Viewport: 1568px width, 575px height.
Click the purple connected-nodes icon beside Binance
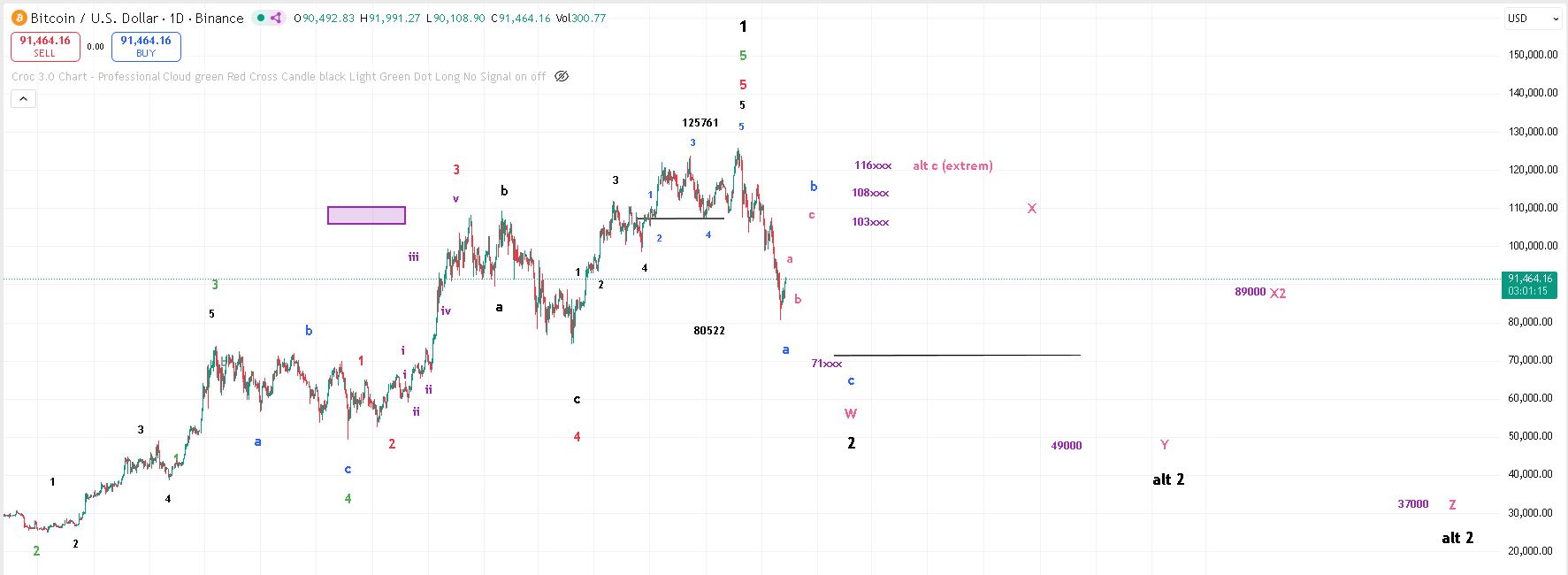point(276,18)
